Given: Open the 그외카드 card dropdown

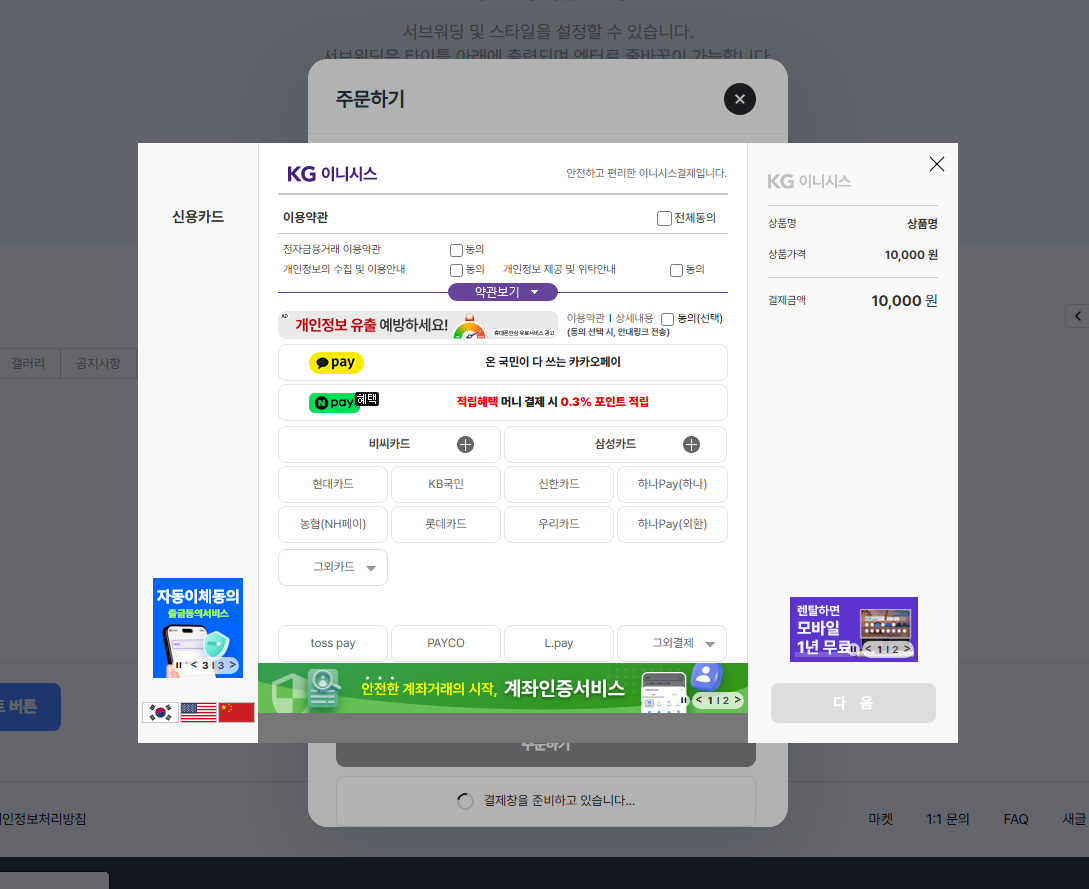Looking at the screenshot, I should [x=333, y=567].
